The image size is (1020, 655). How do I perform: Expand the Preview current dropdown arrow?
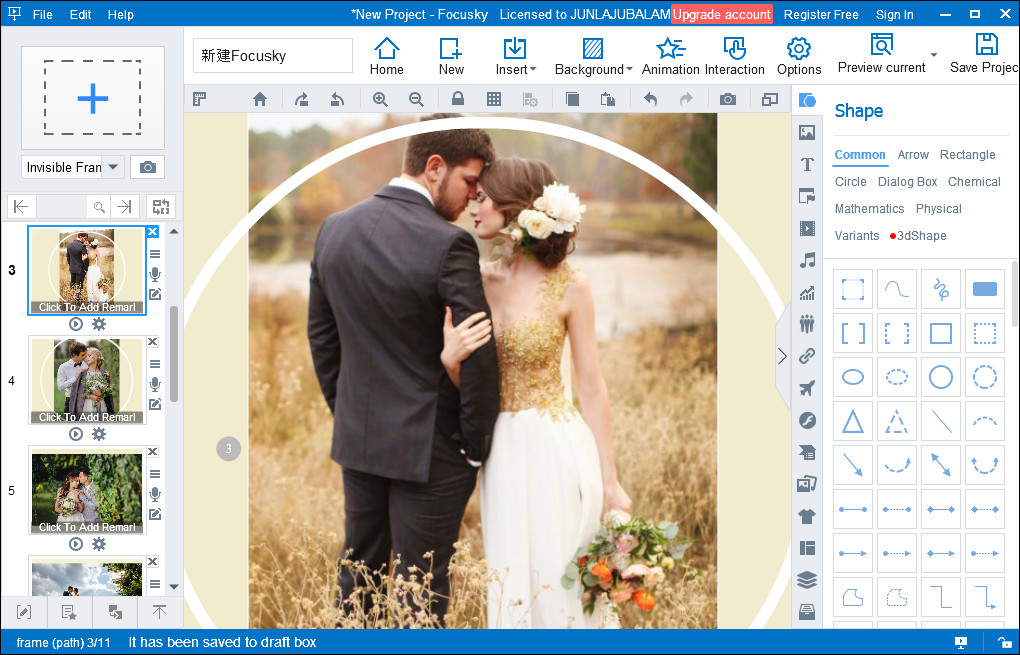tap(934, 55)
